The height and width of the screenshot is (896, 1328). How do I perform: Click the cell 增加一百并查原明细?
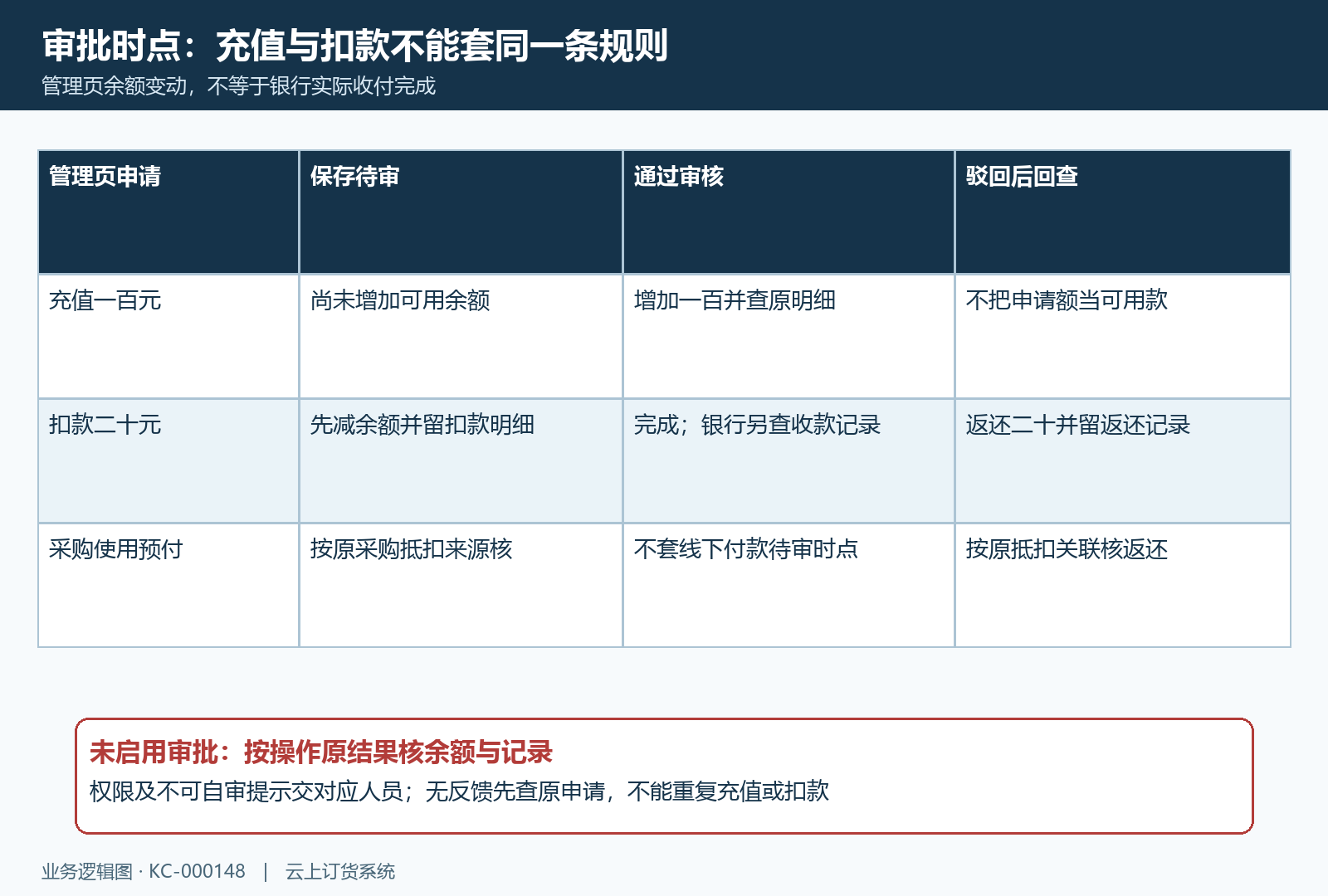[788, 337]
